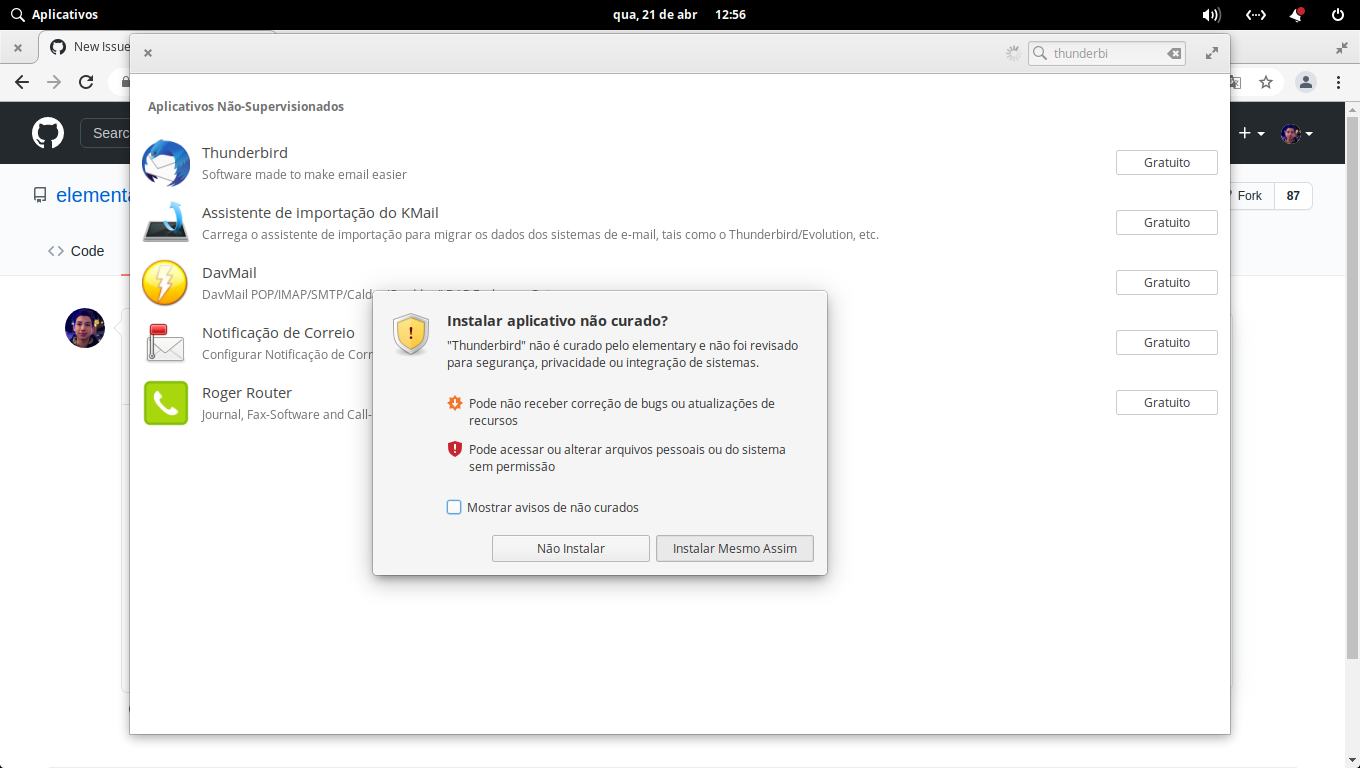Open the elementary repository link on GitHub
The image size is (1360, 768).
click(x=93, y=195)
